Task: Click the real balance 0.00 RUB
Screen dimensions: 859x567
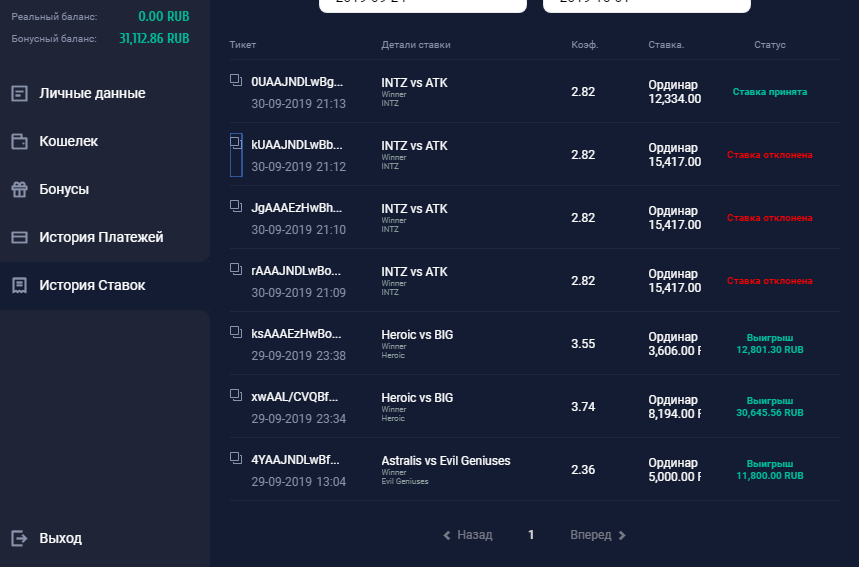Action: pyautogui.click(x=164, y=16)
